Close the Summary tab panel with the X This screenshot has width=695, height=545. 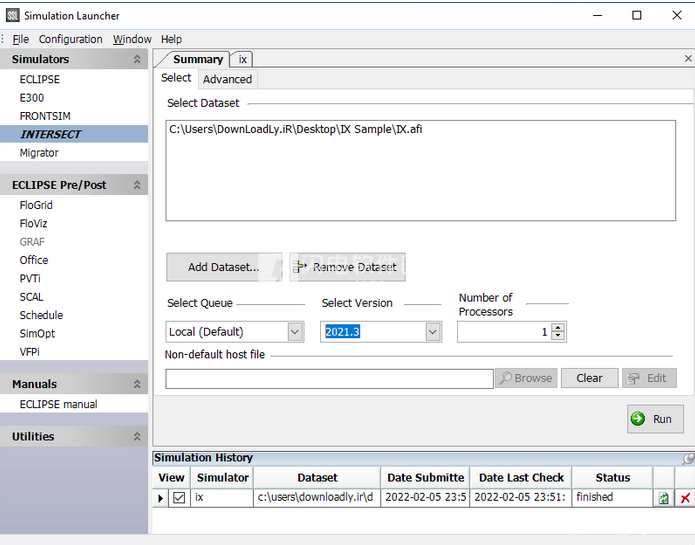point(688,58)
